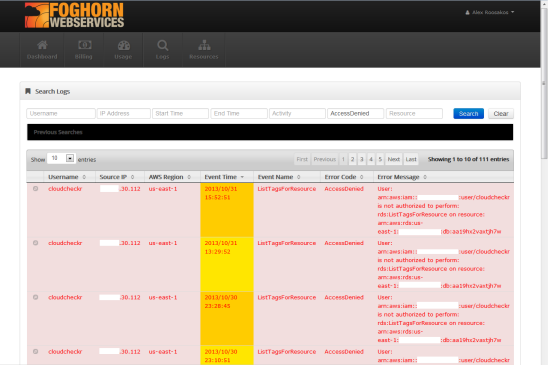Click the AccessDenied error code field
Screen dimensions: 550x365
(355, 114)
